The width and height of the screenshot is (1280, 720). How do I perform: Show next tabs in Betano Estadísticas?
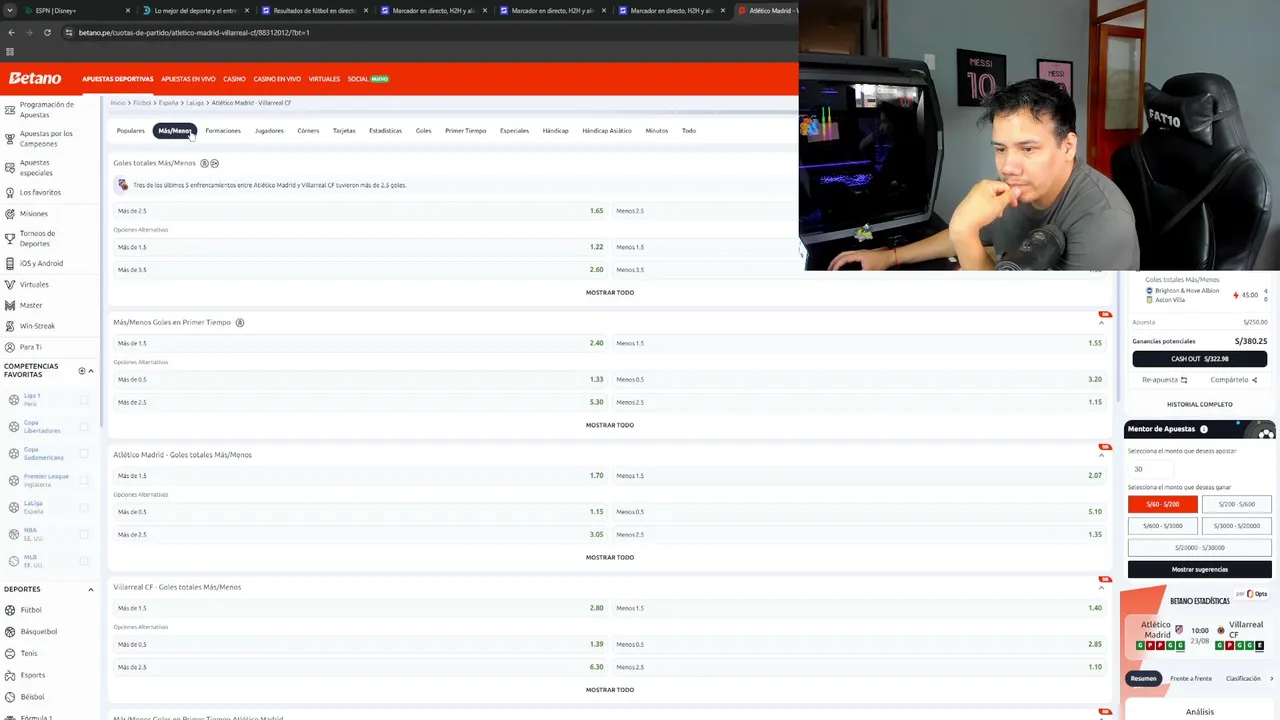click(x=1271, y=678)
